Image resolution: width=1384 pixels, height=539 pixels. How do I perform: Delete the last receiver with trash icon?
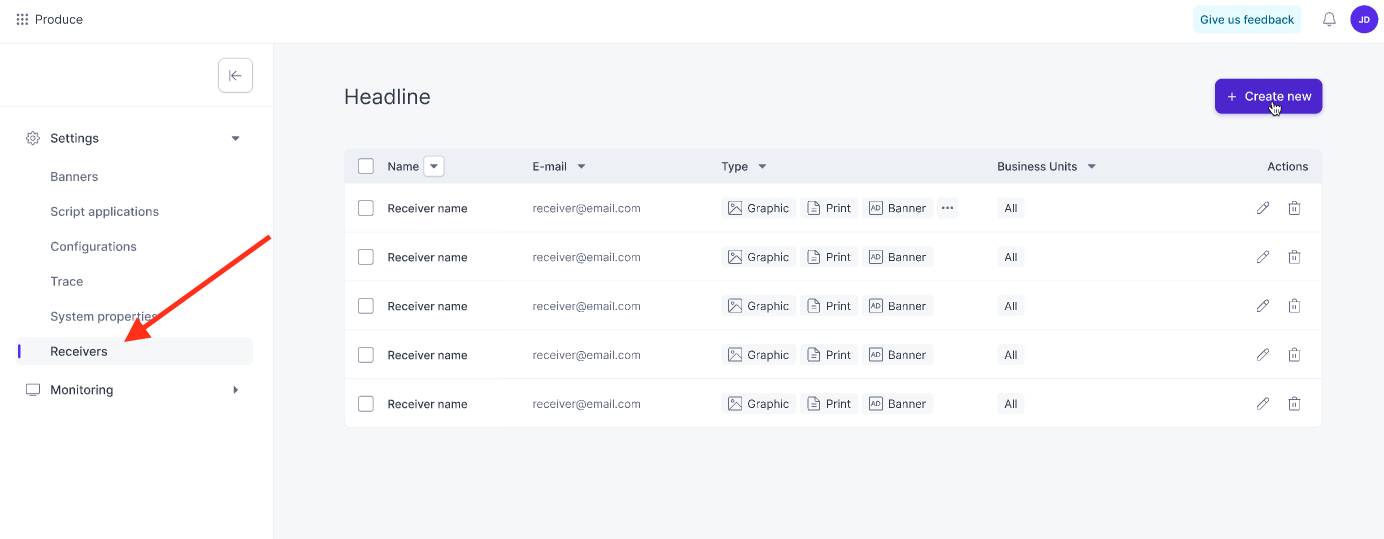point(1294,404)
